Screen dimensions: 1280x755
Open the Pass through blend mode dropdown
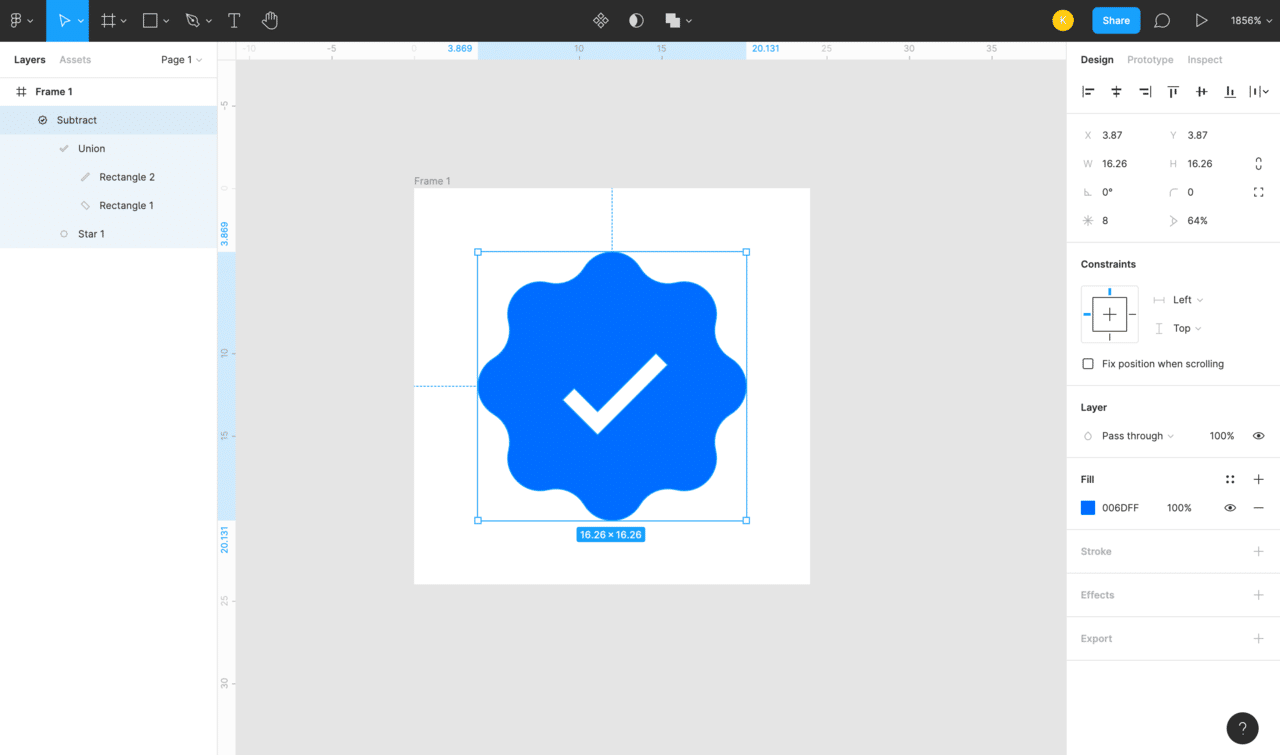(1137, 436)
